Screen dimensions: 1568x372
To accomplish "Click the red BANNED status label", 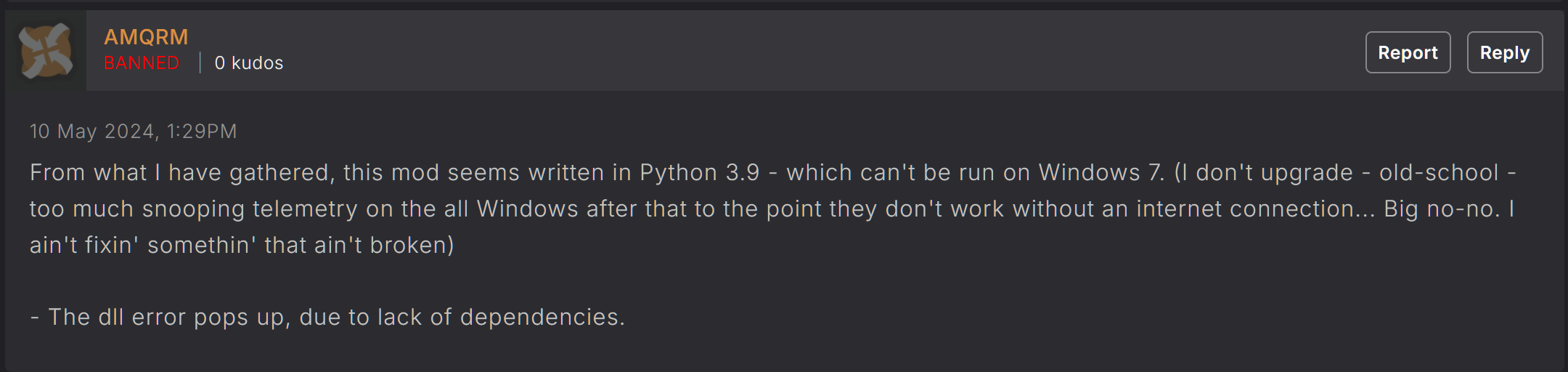I will pyautogui.click(x=142, y=63).
